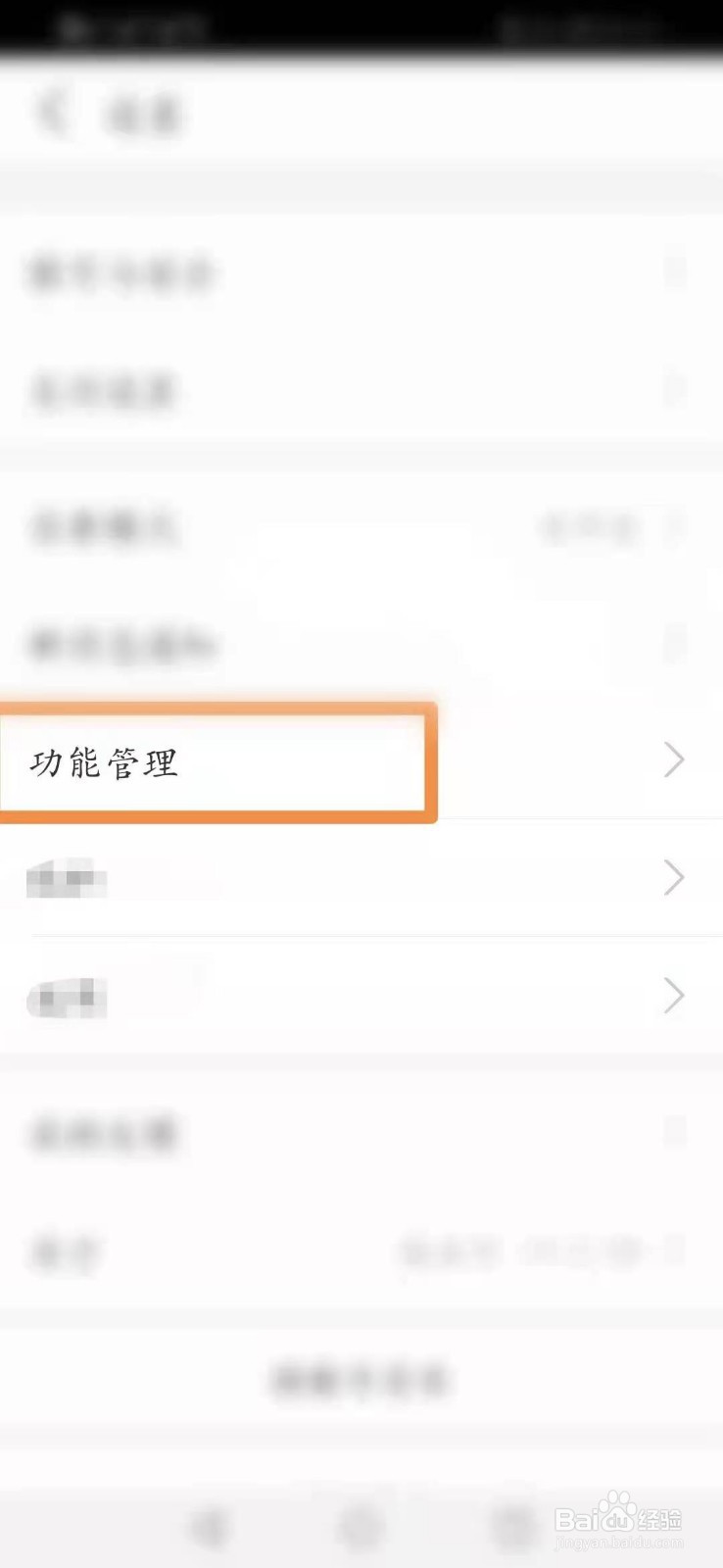Open the first pixelated row below 功能管理
This screenshot has height=1568, width=723.
coord(361,878)
